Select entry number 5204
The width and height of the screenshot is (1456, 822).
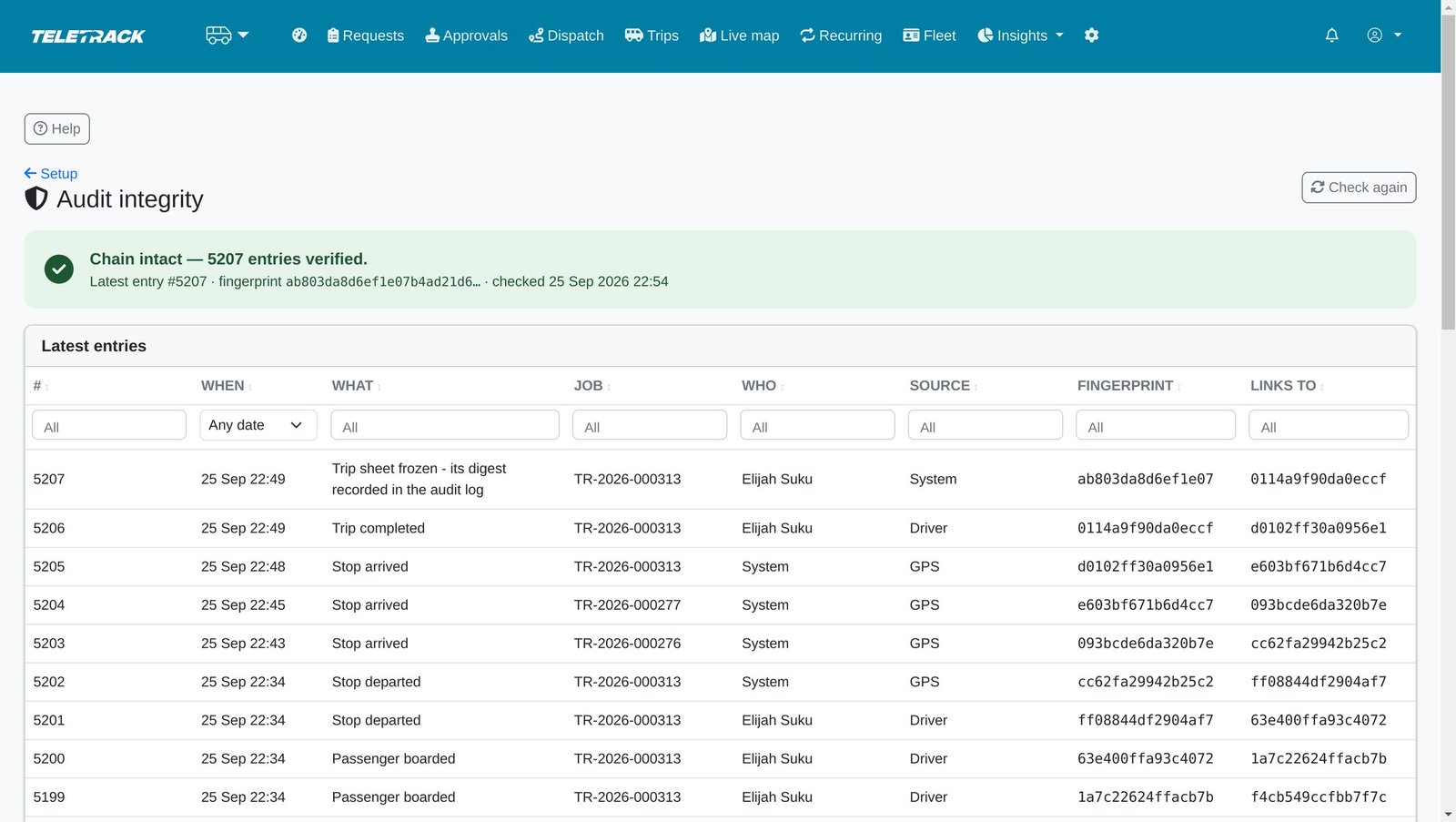tap(49, 605)
